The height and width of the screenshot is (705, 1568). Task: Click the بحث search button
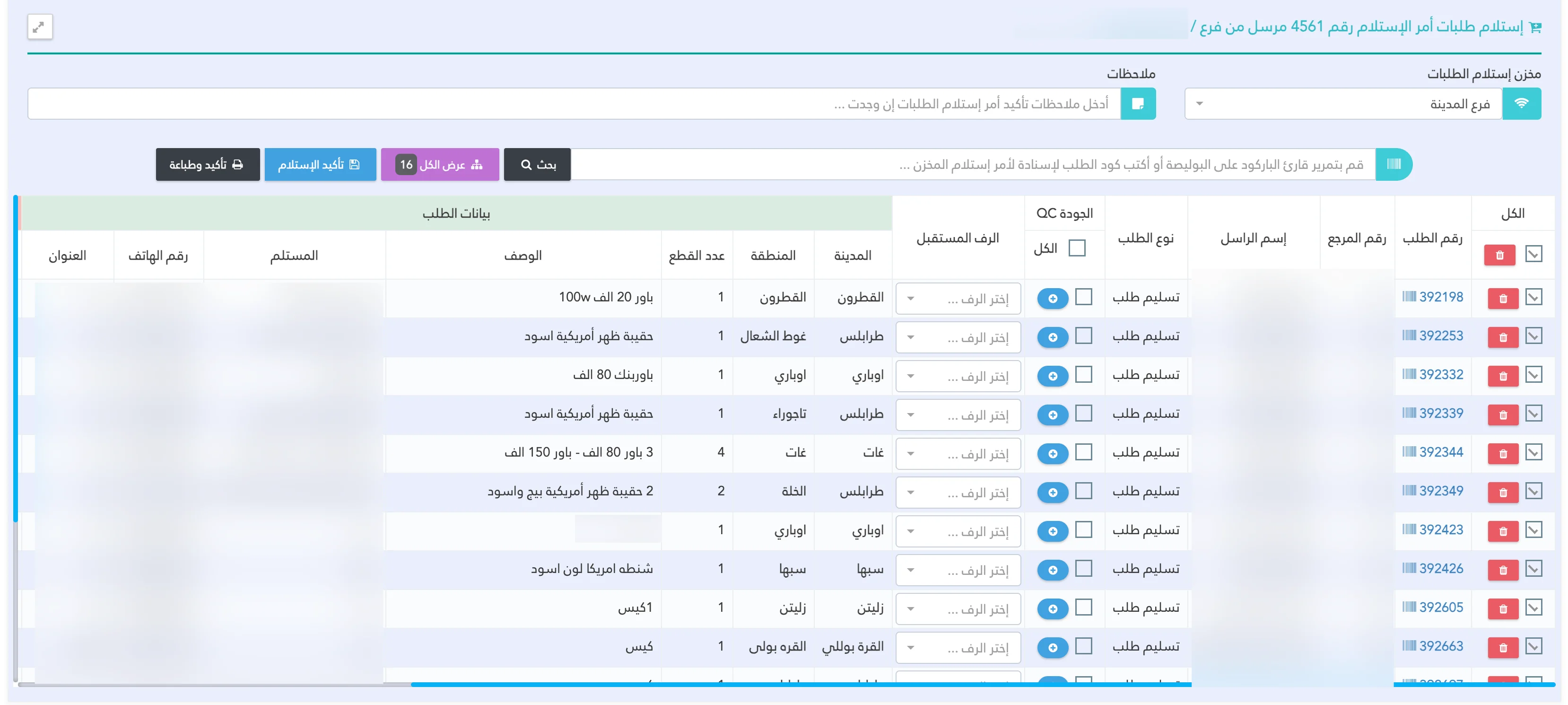point(537,165)
